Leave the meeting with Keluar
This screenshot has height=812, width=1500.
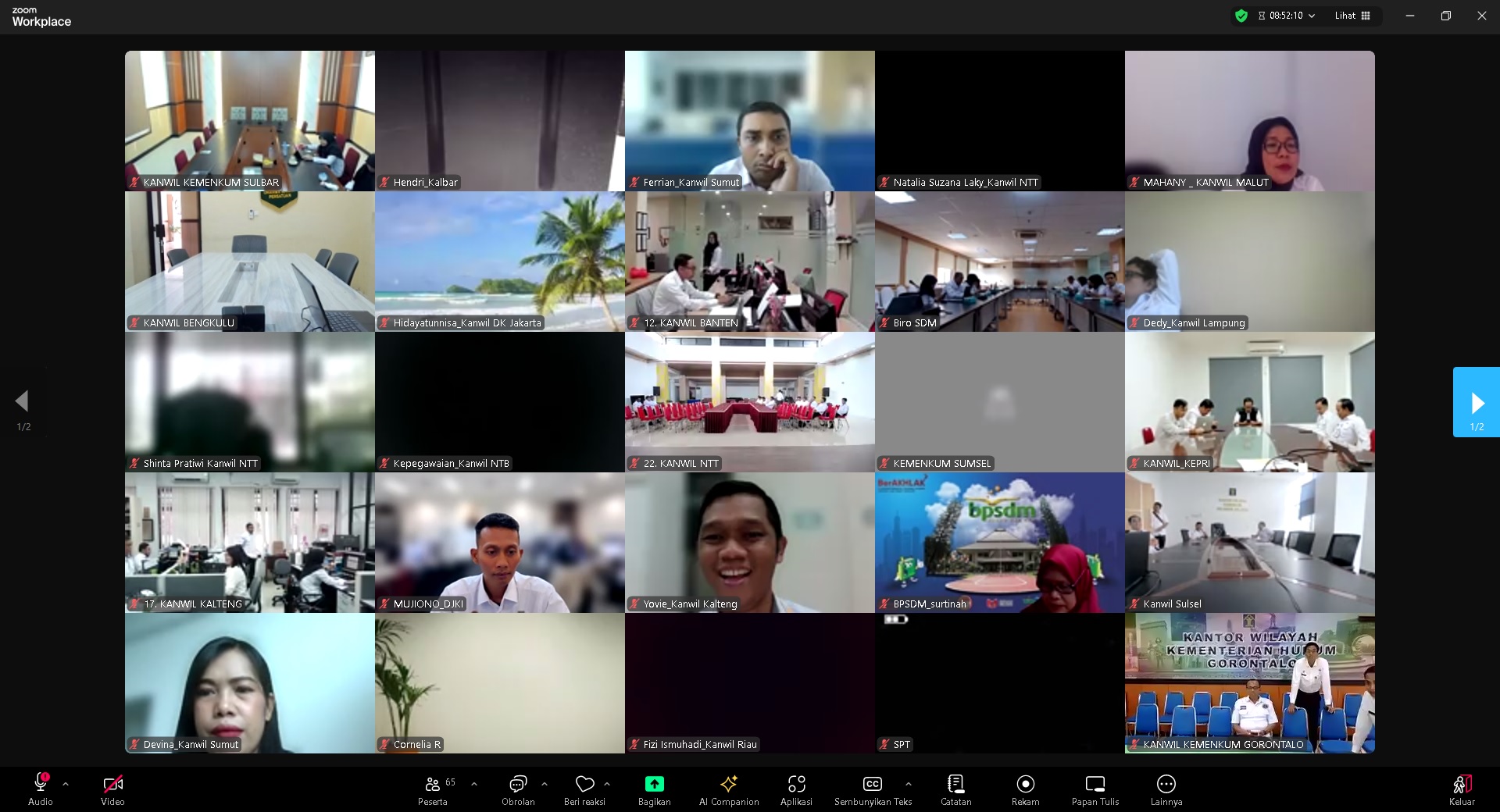(x=1462, y=789)
